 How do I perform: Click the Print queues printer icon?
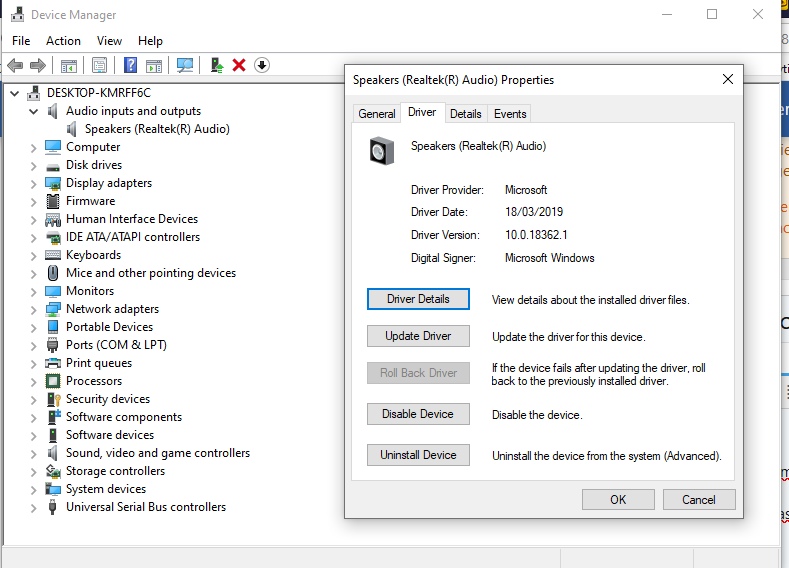point(53,363)
